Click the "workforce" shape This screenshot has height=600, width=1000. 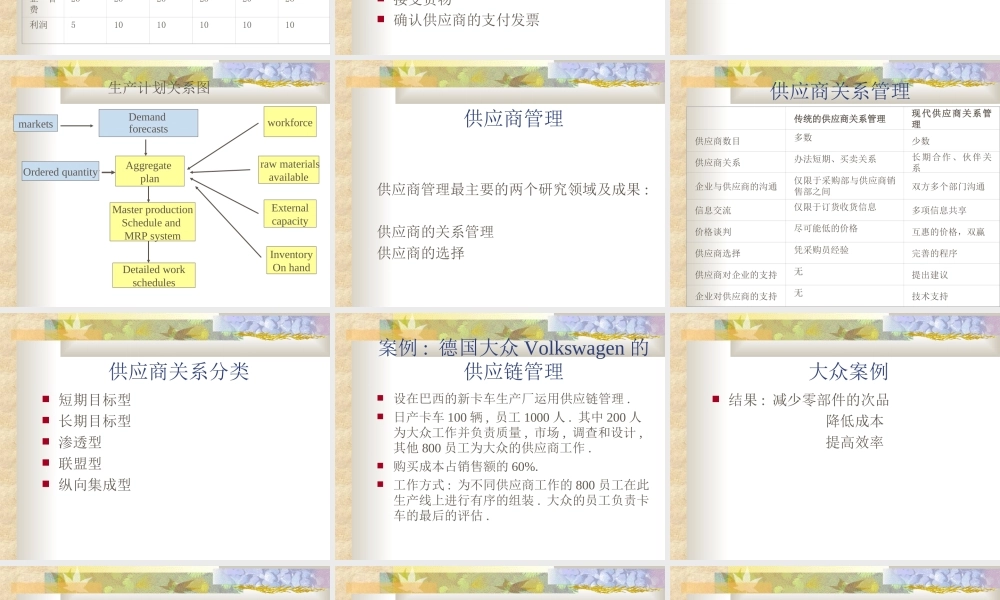click(289, 122)
